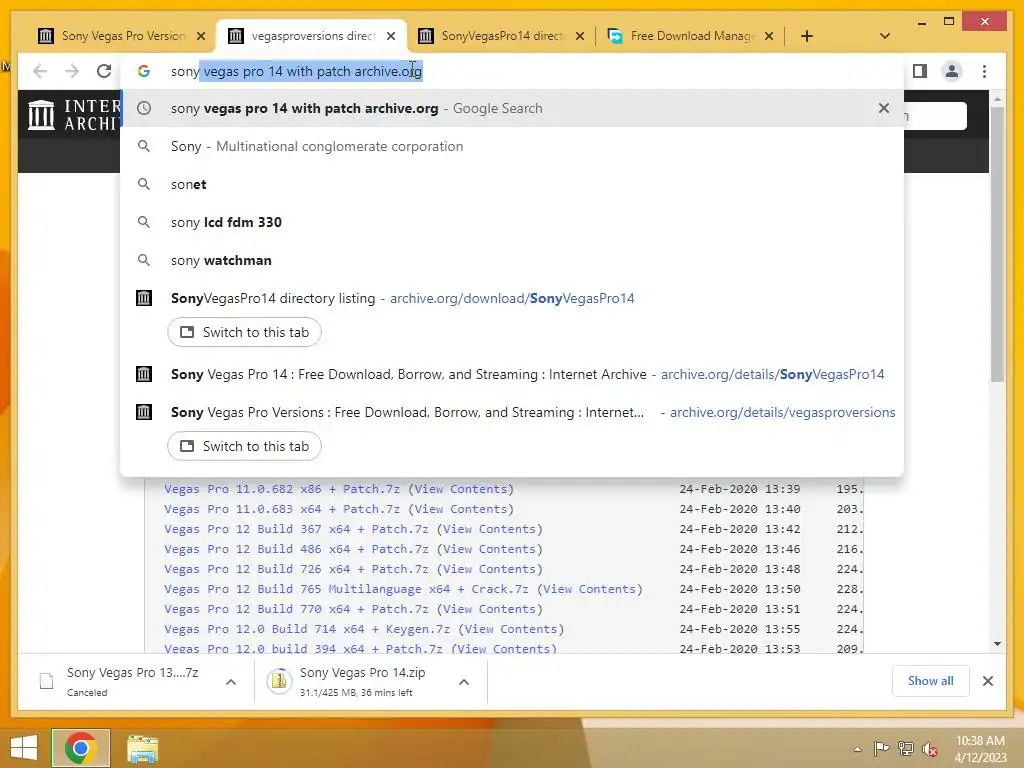Close the SonyVegasPro14 directory tab

click(x=579, y=36)
